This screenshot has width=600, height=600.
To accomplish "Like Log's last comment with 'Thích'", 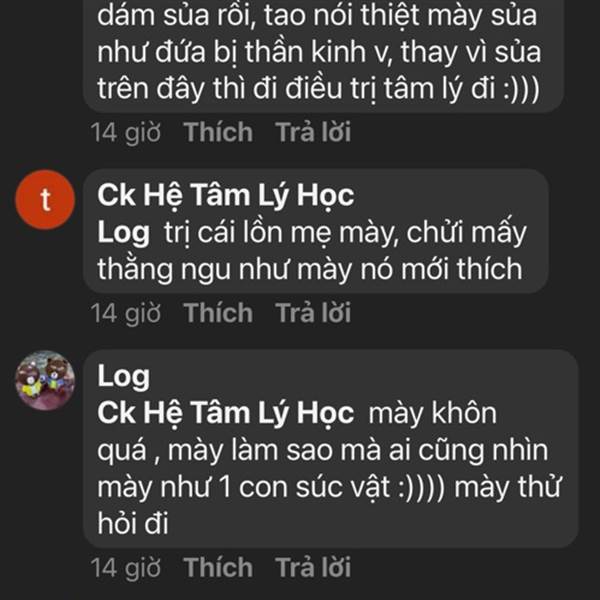I will point(218,567).
